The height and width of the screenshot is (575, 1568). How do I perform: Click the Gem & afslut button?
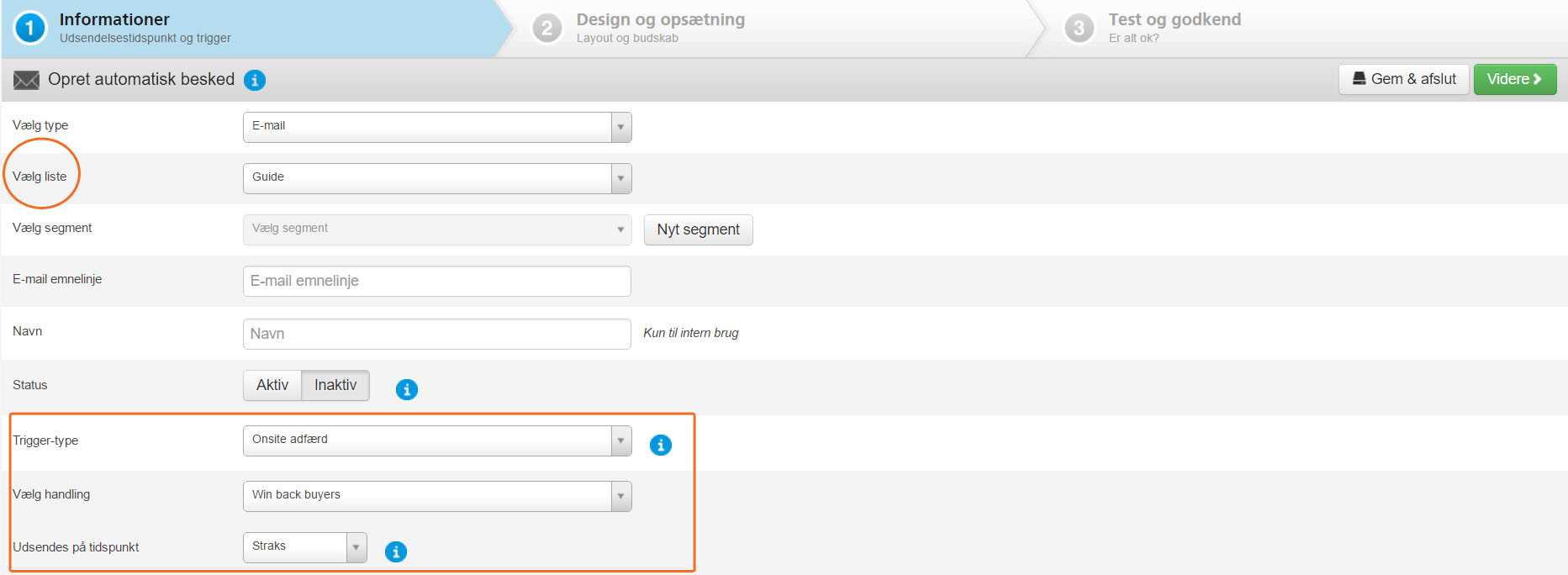(1404, 79)
